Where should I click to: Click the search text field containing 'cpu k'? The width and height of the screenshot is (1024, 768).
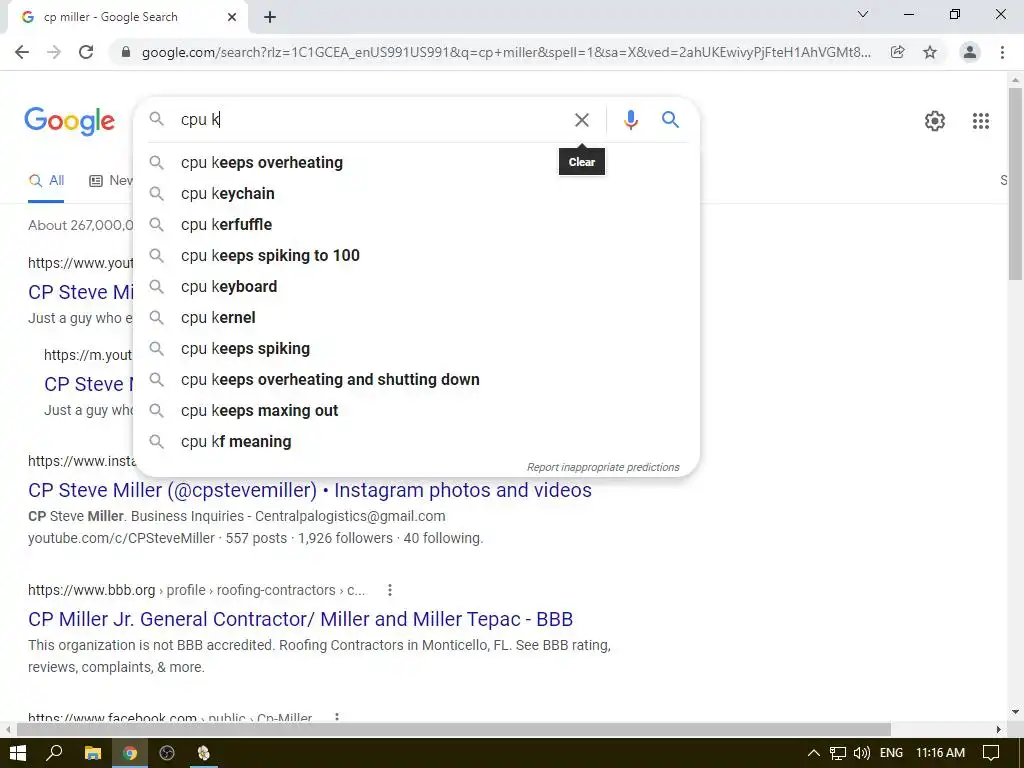(371, 120)
